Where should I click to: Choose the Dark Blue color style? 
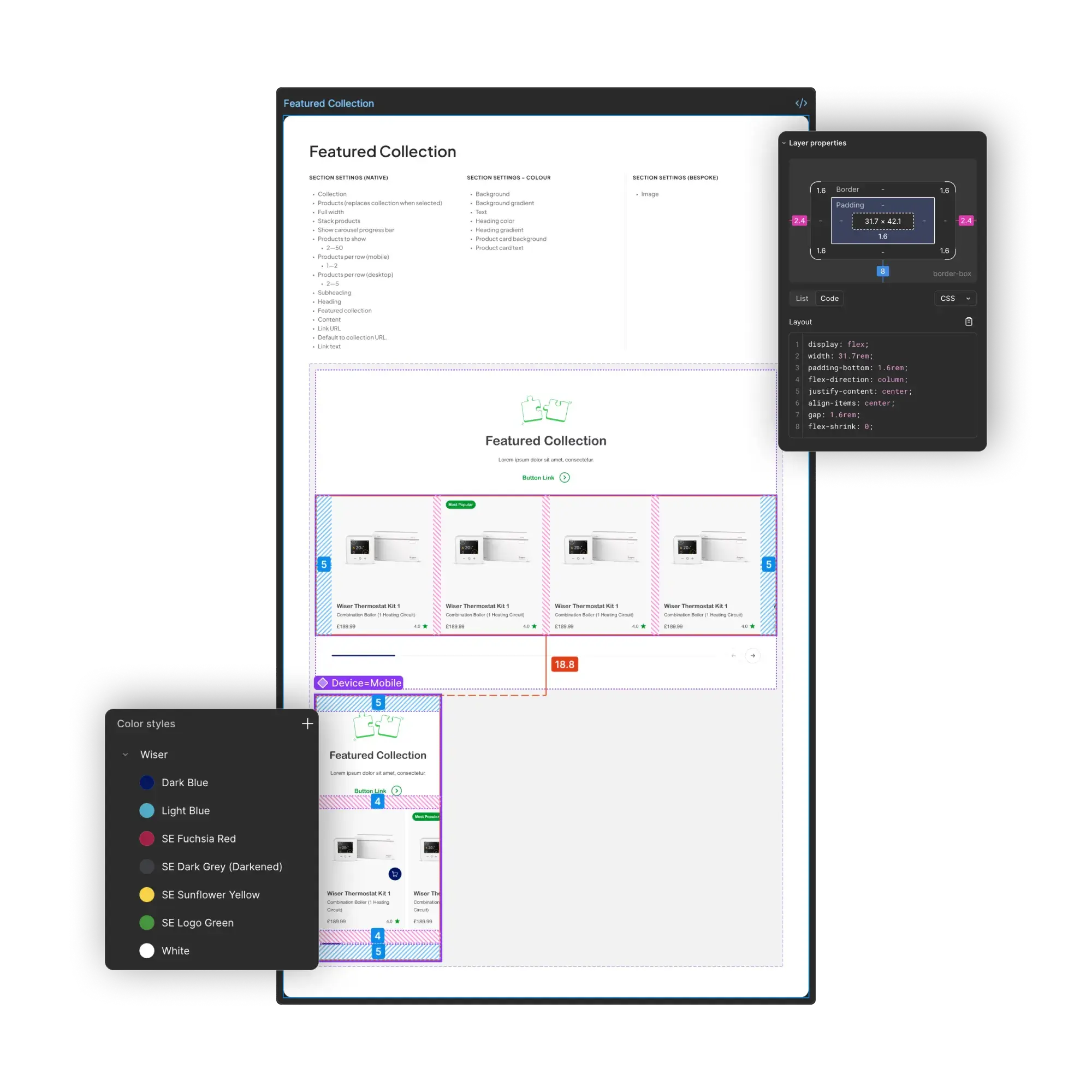click(x=184, y=782)
